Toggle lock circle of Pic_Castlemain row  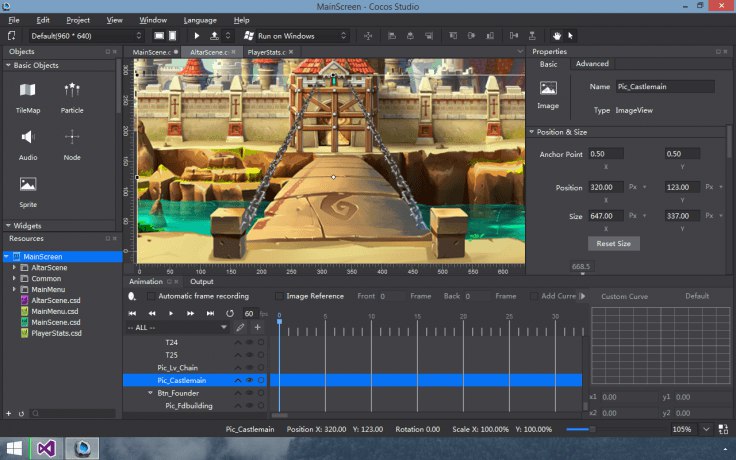(x=261, y=380)
